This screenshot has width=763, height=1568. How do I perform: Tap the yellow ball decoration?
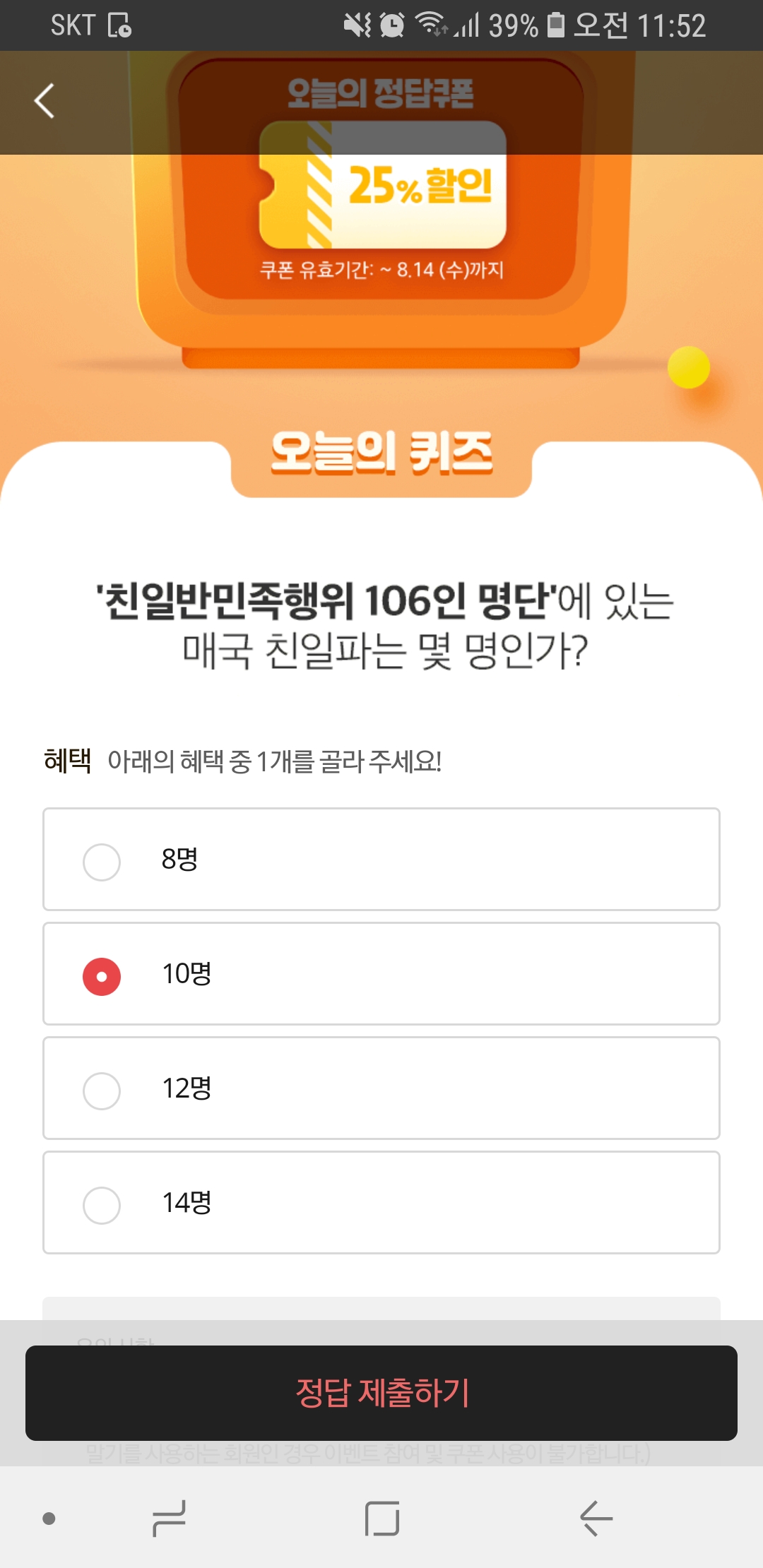689,367
